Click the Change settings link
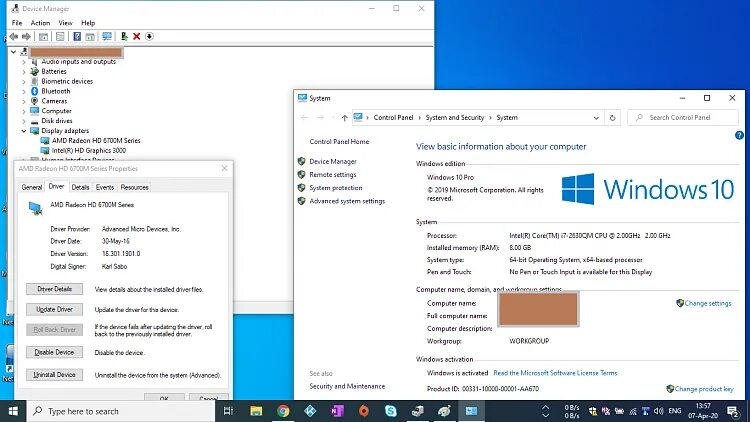750x422 pixels. tap(708, 303)
